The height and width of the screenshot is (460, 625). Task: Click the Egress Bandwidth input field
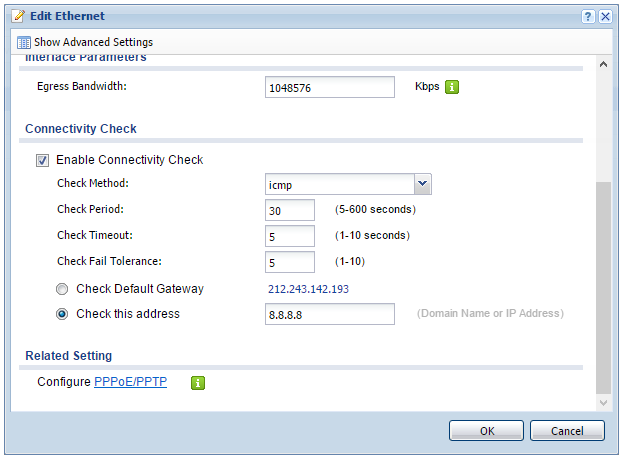click(x=331, y=88)
